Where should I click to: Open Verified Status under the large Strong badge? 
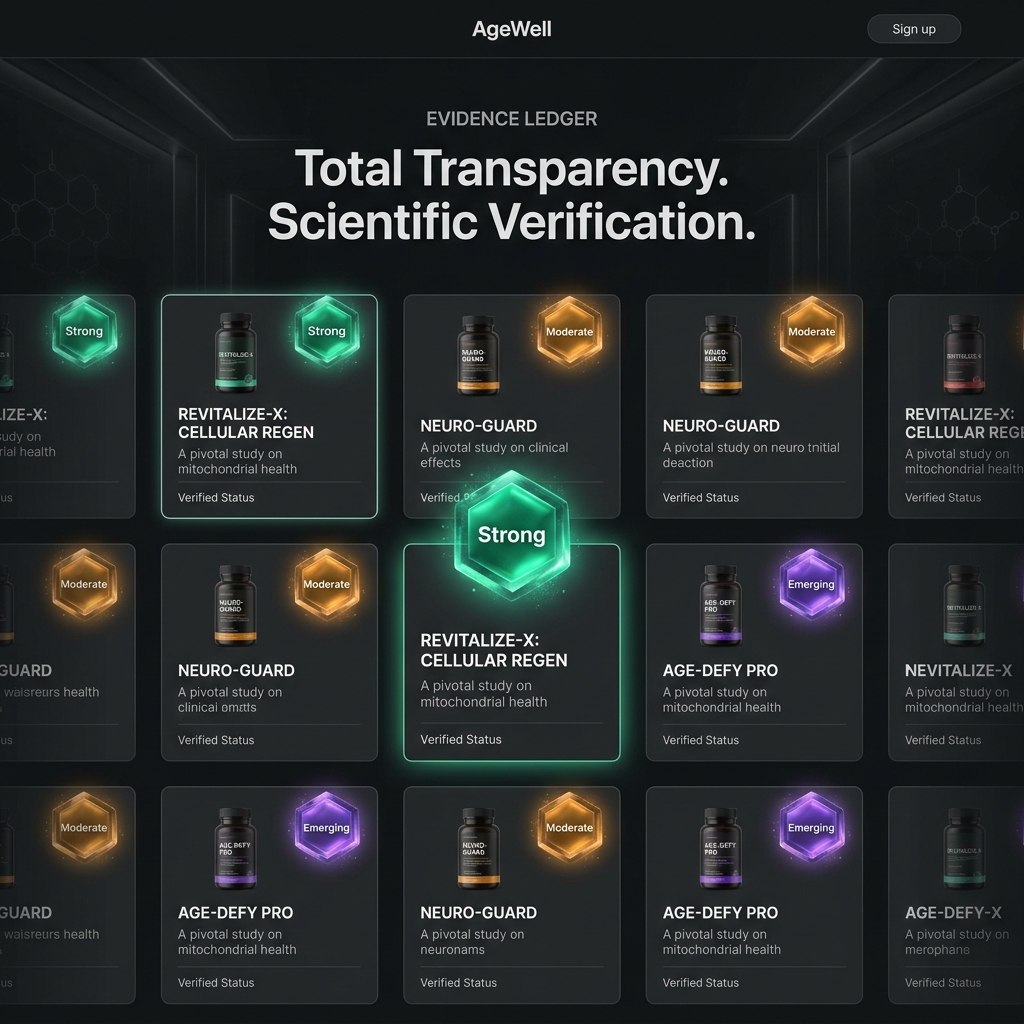(461, 740)
